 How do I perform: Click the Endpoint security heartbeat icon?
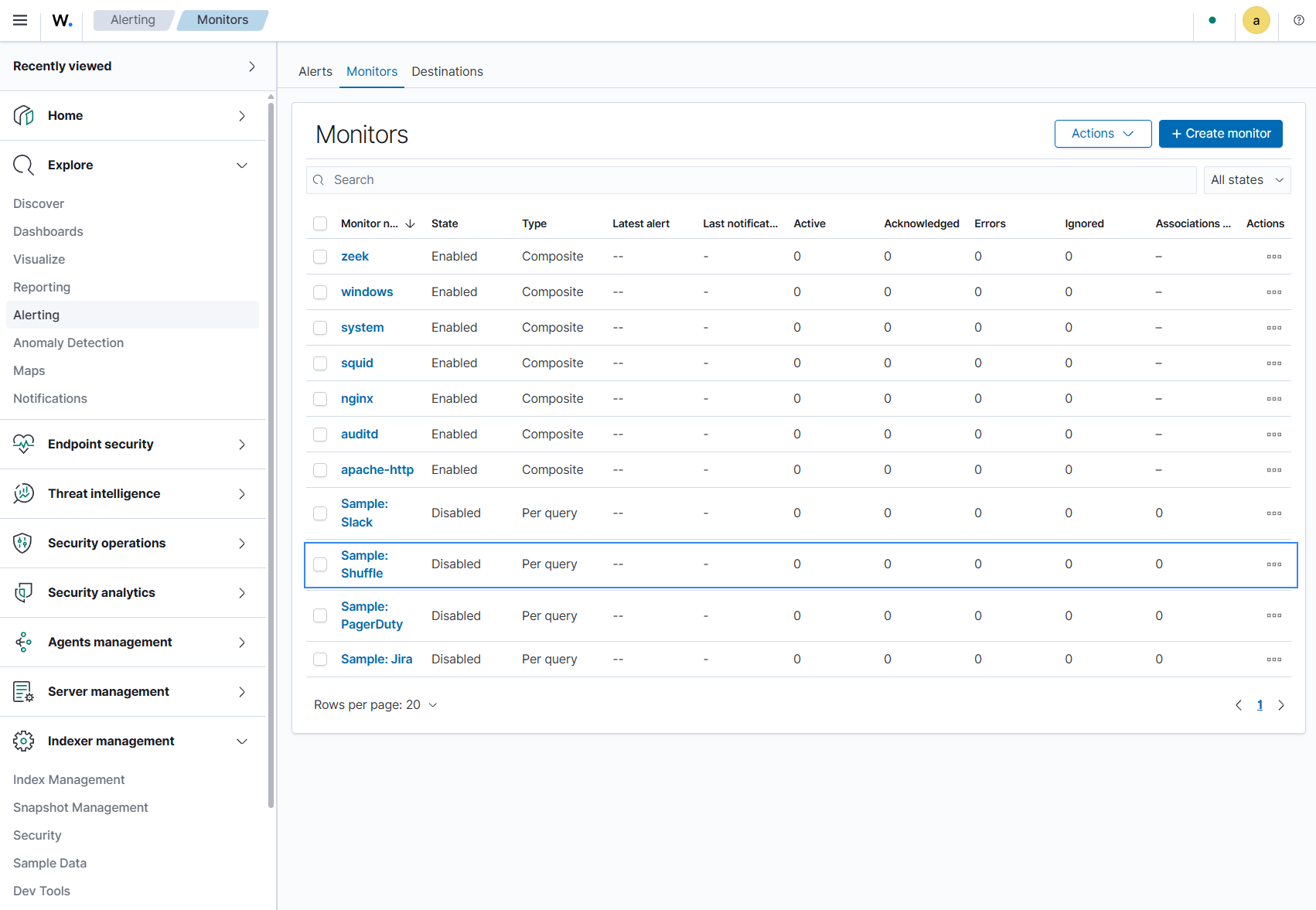point(24,444)
